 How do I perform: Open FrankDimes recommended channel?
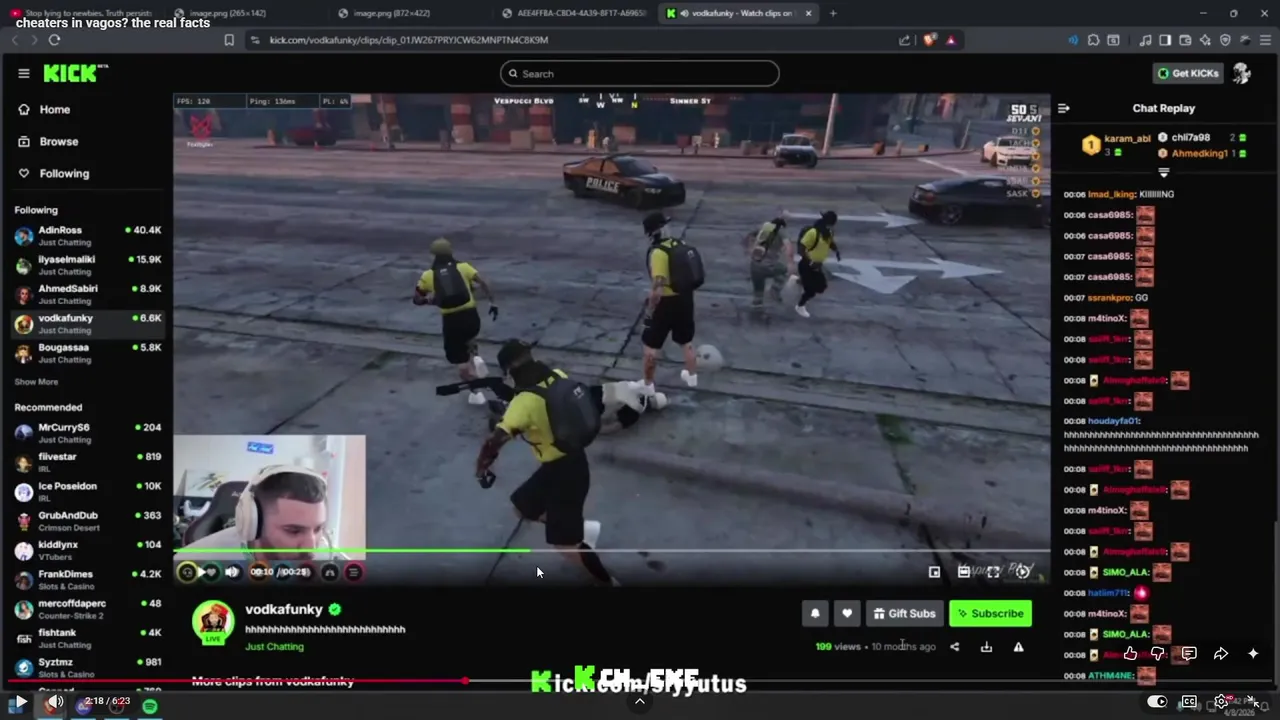point(88,579)
